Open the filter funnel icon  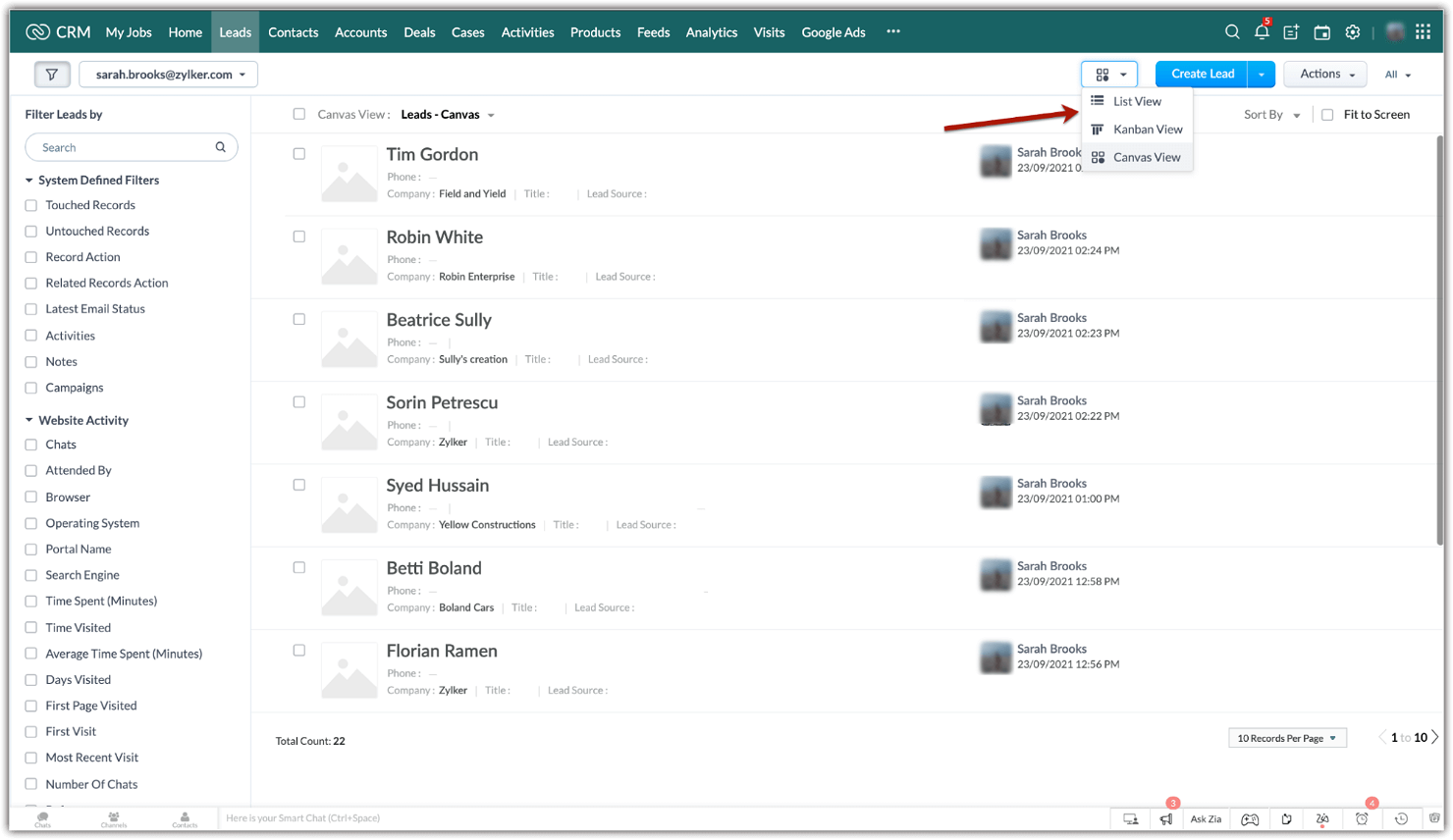coord(52,74)
